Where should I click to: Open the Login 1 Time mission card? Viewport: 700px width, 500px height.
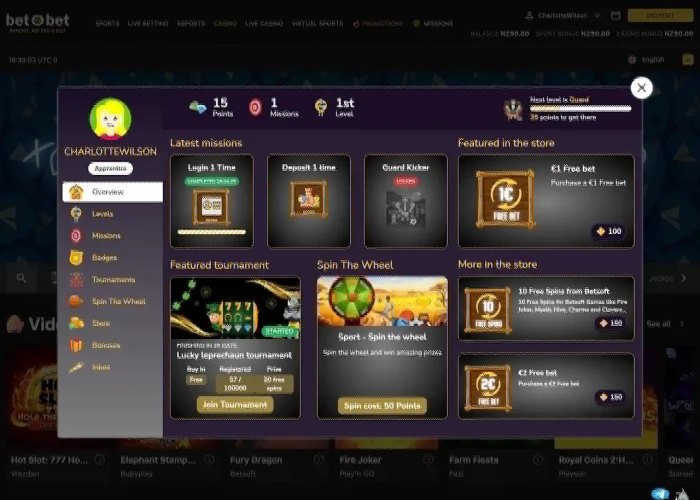click(212, 201)
